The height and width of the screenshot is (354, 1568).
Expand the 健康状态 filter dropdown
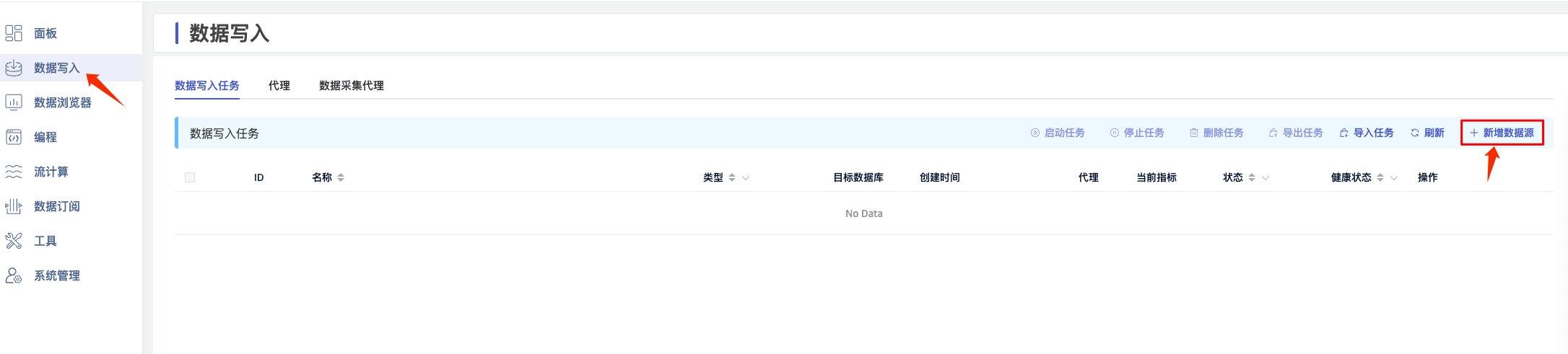(x=1394, y=178)
